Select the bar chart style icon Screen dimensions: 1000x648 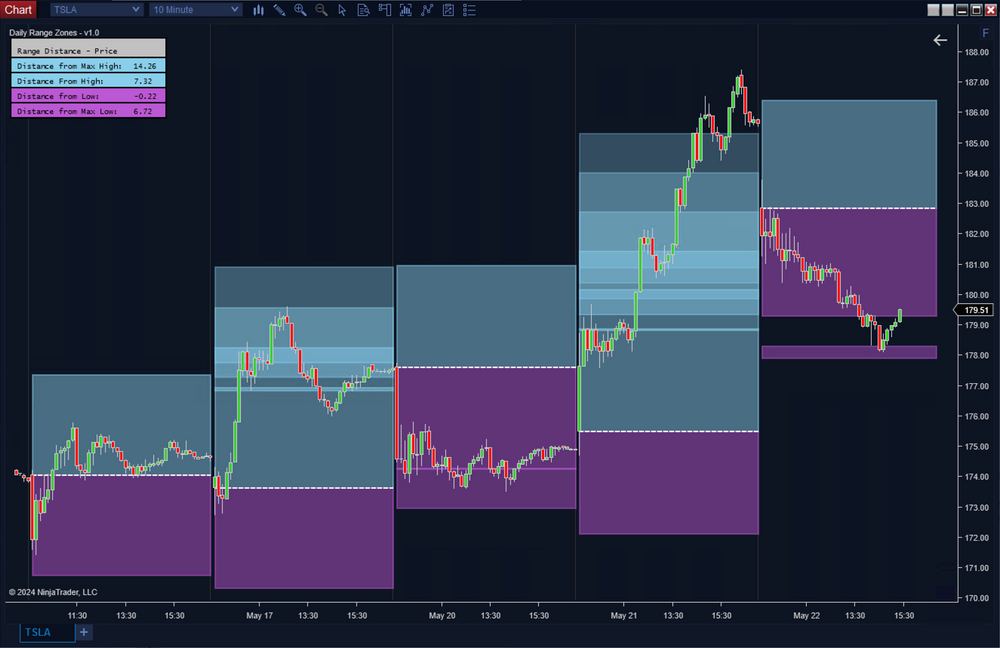coord(259,10)
